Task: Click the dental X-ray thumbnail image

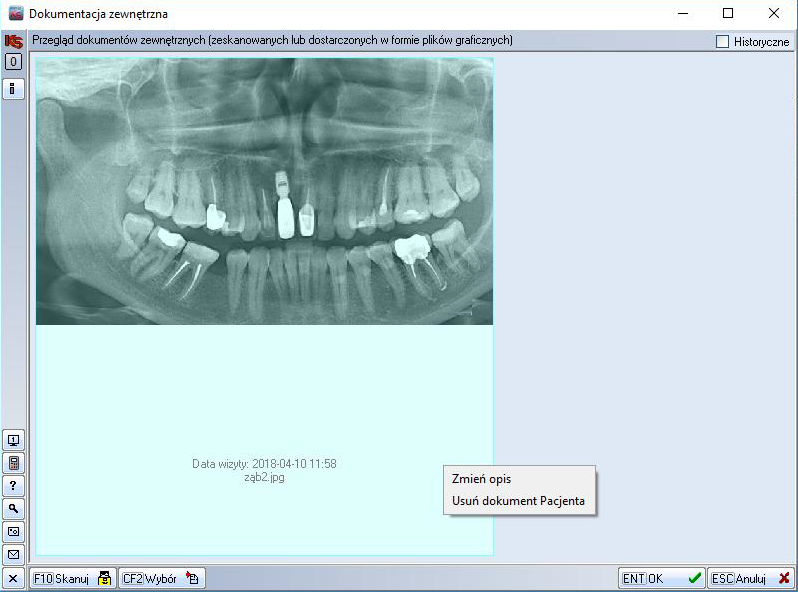Action: coord(264,191)
